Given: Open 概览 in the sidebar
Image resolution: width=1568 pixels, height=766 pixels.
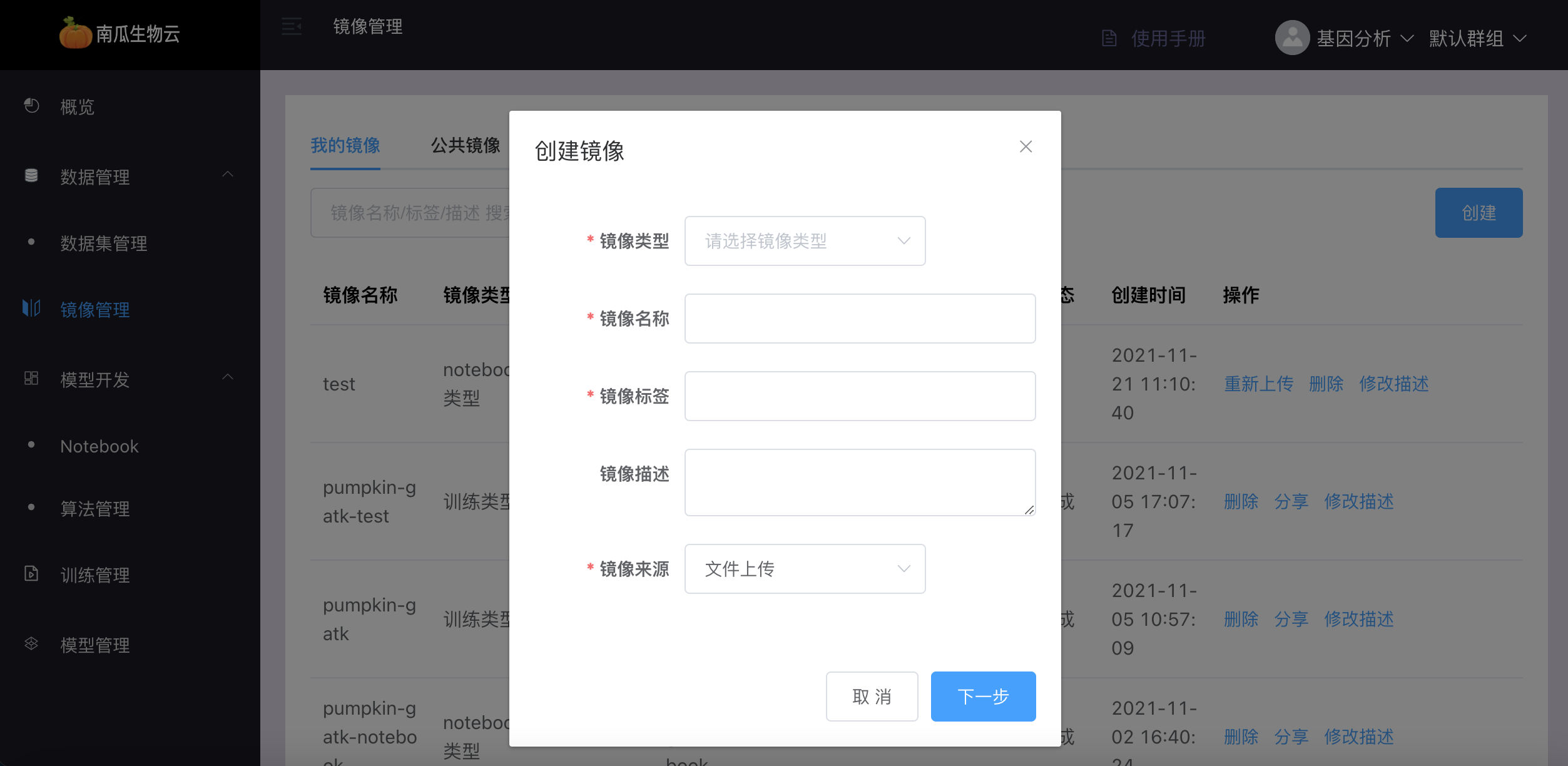Looking at the screenshot, I should coord(78,107).
